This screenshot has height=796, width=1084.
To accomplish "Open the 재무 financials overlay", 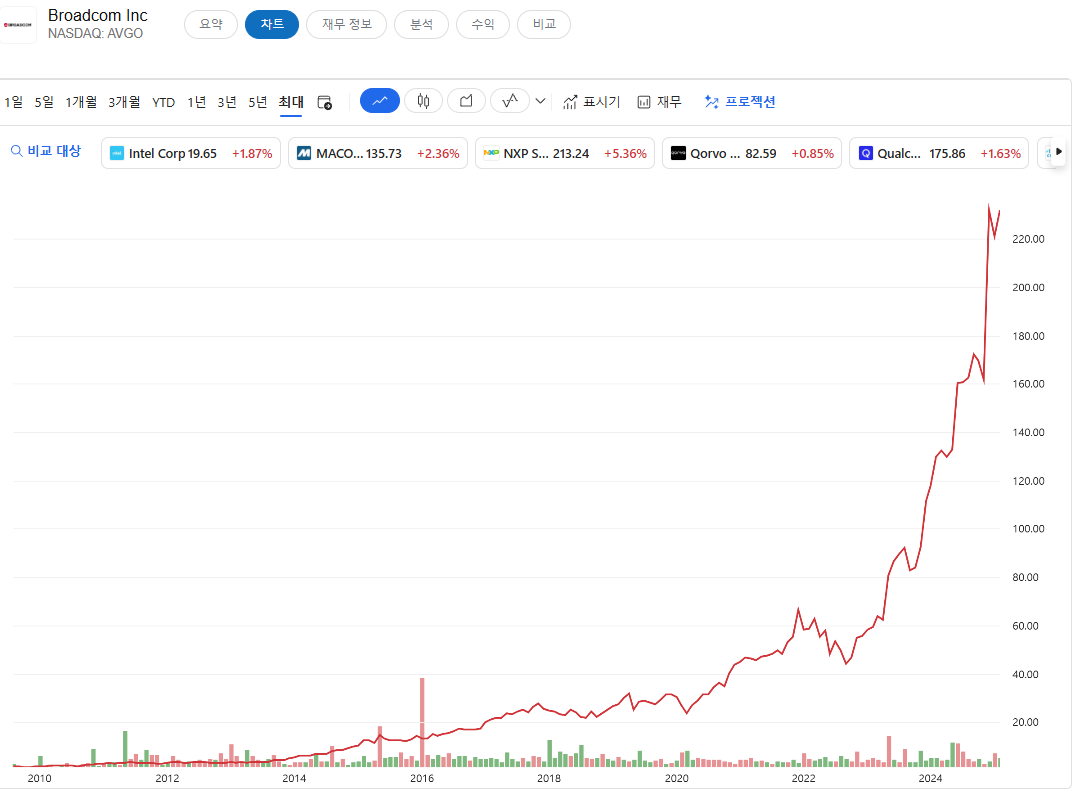I will 660,102.
